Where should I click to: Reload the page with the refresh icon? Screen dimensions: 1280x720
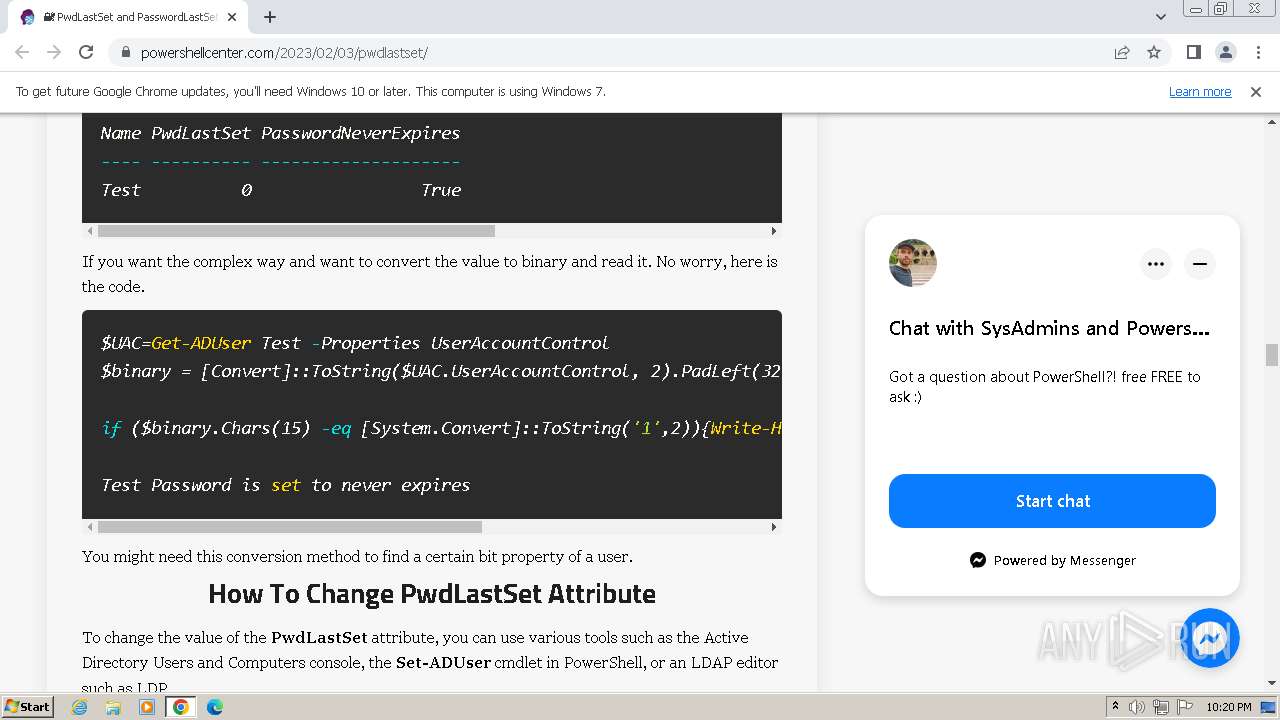86,52
